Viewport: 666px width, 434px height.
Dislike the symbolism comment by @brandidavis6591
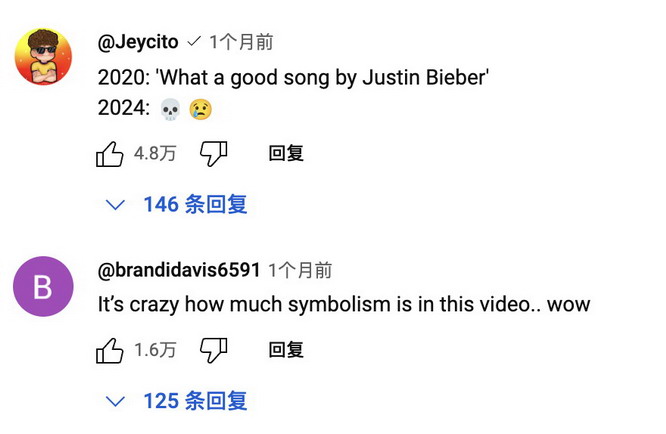click(x=214, y=350)
